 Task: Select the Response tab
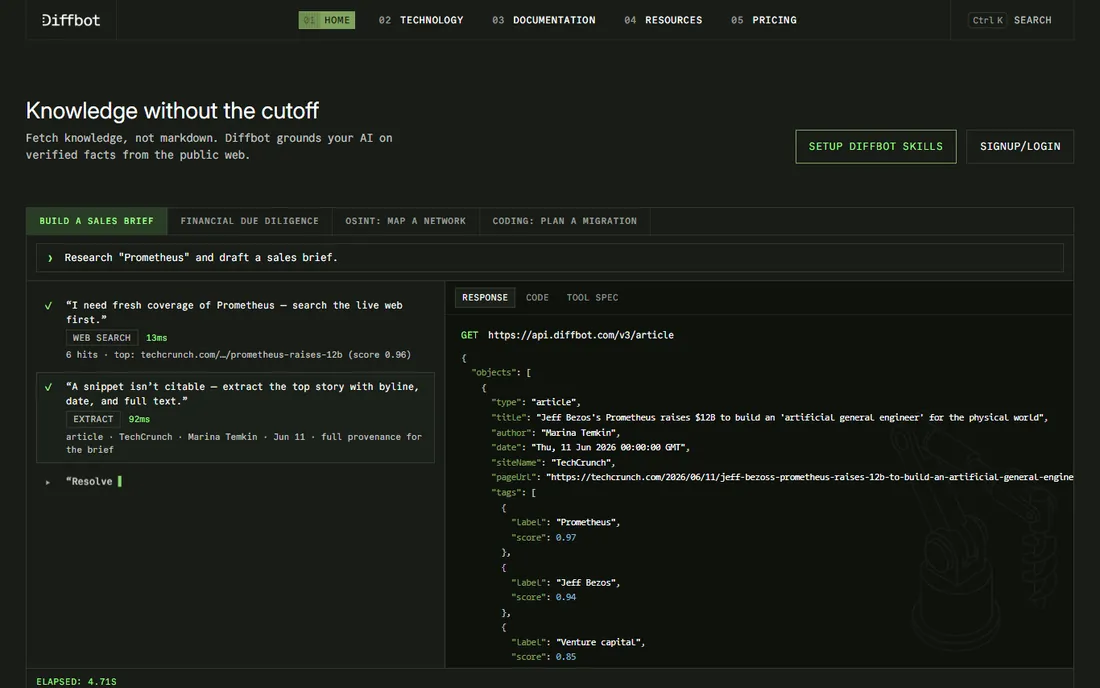485,297
